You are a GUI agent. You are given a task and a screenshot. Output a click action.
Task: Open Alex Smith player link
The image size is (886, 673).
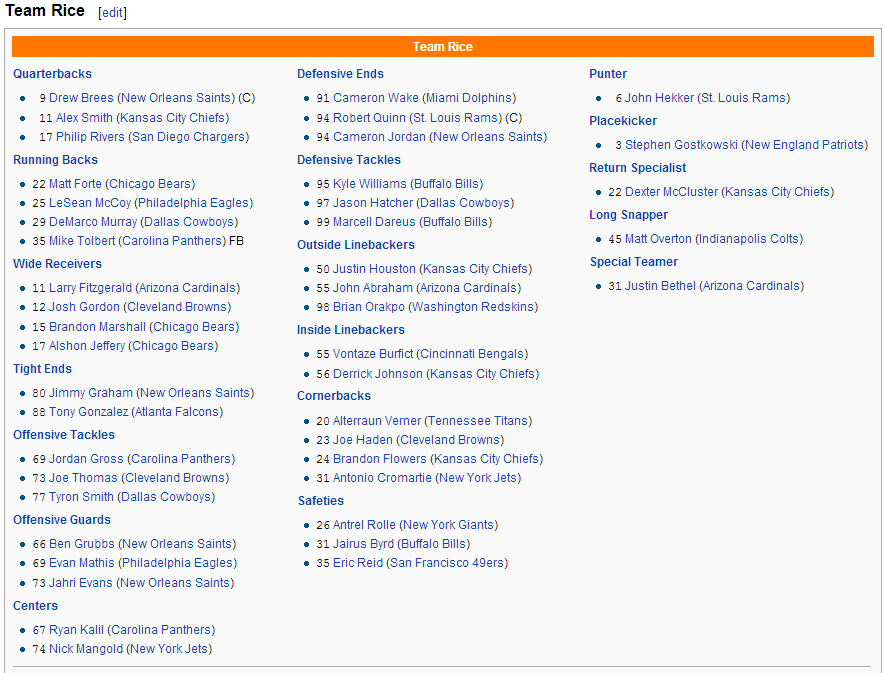[84, 118]
